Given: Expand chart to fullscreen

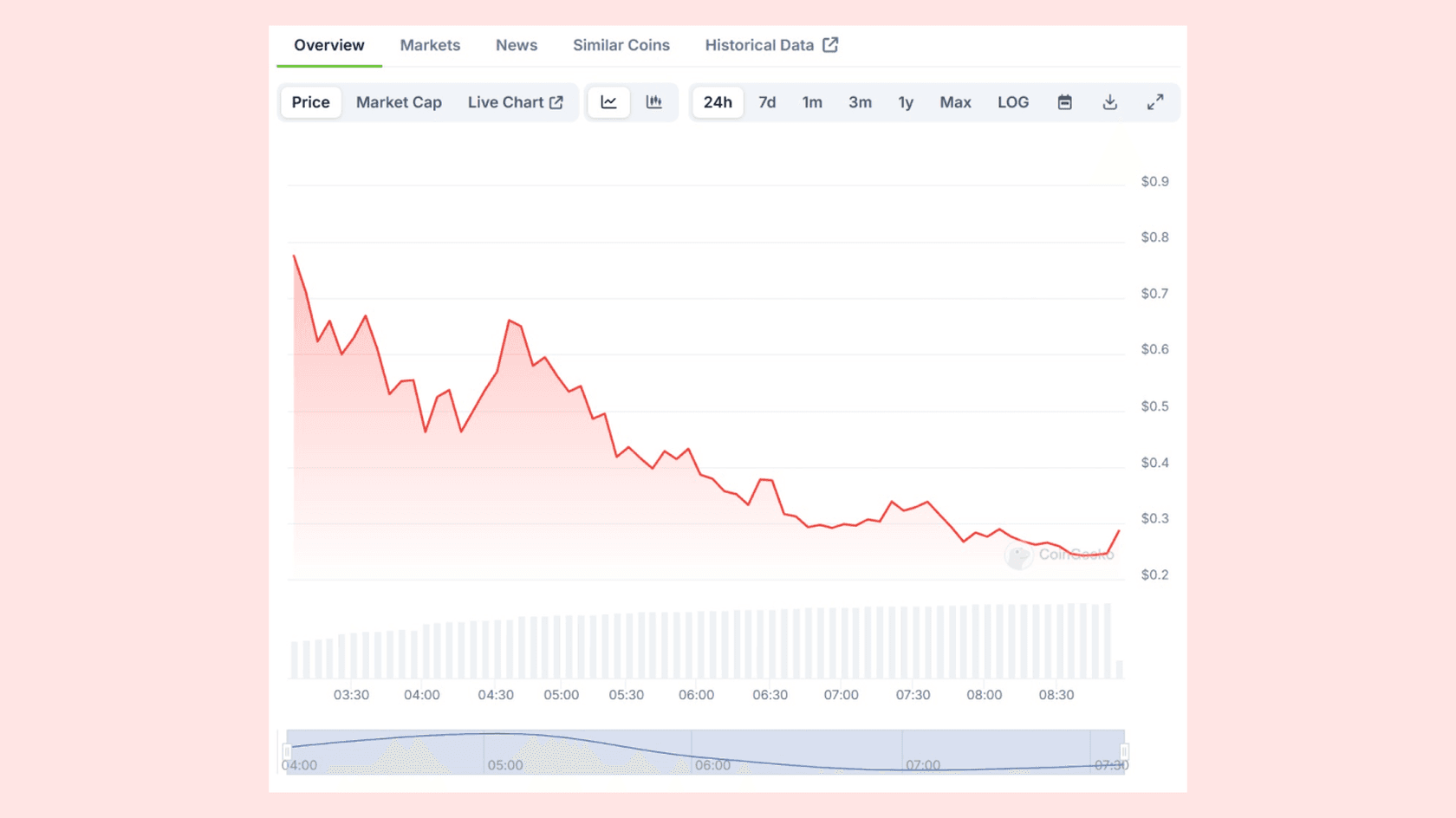Looking at the screenshot, I should coord(1155,102).
